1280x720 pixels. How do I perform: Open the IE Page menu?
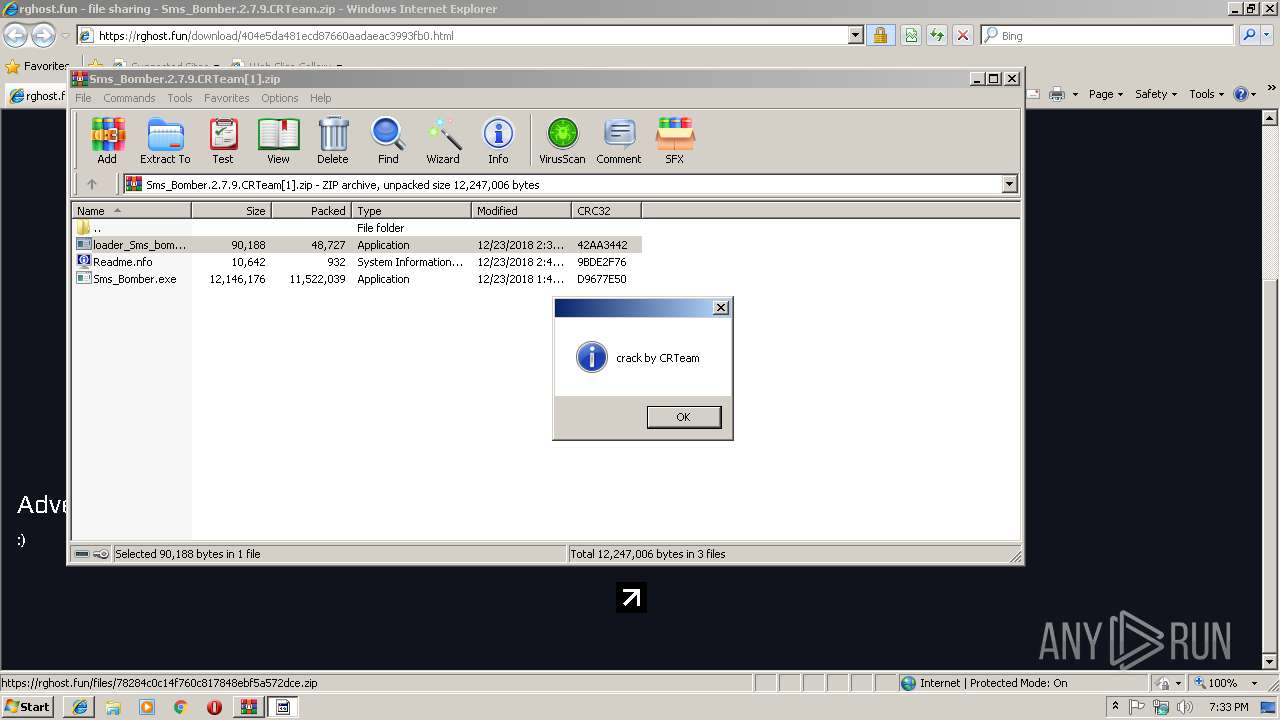point(1105,94)
